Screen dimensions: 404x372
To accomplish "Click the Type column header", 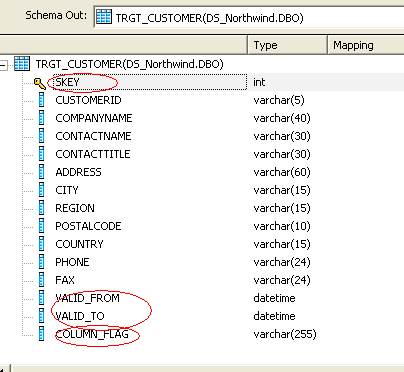I will coord(287,45).
